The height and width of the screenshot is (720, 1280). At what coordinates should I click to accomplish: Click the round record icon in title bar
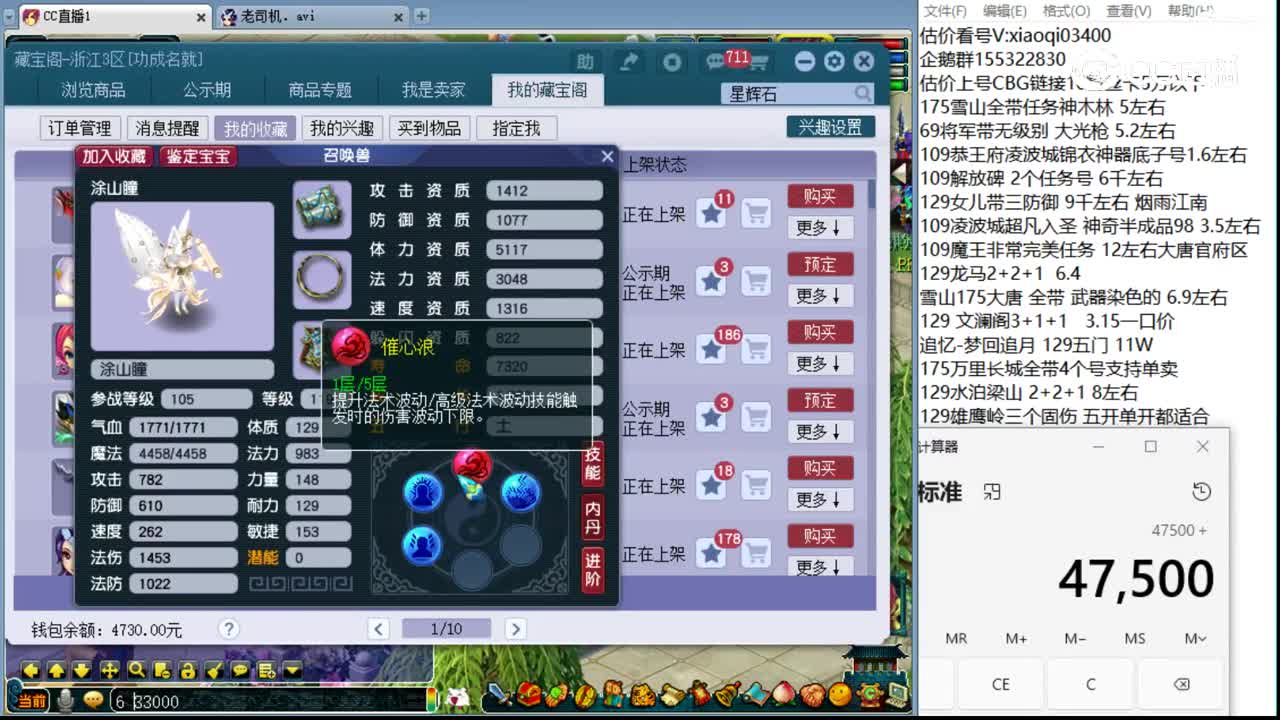(672, 62)
